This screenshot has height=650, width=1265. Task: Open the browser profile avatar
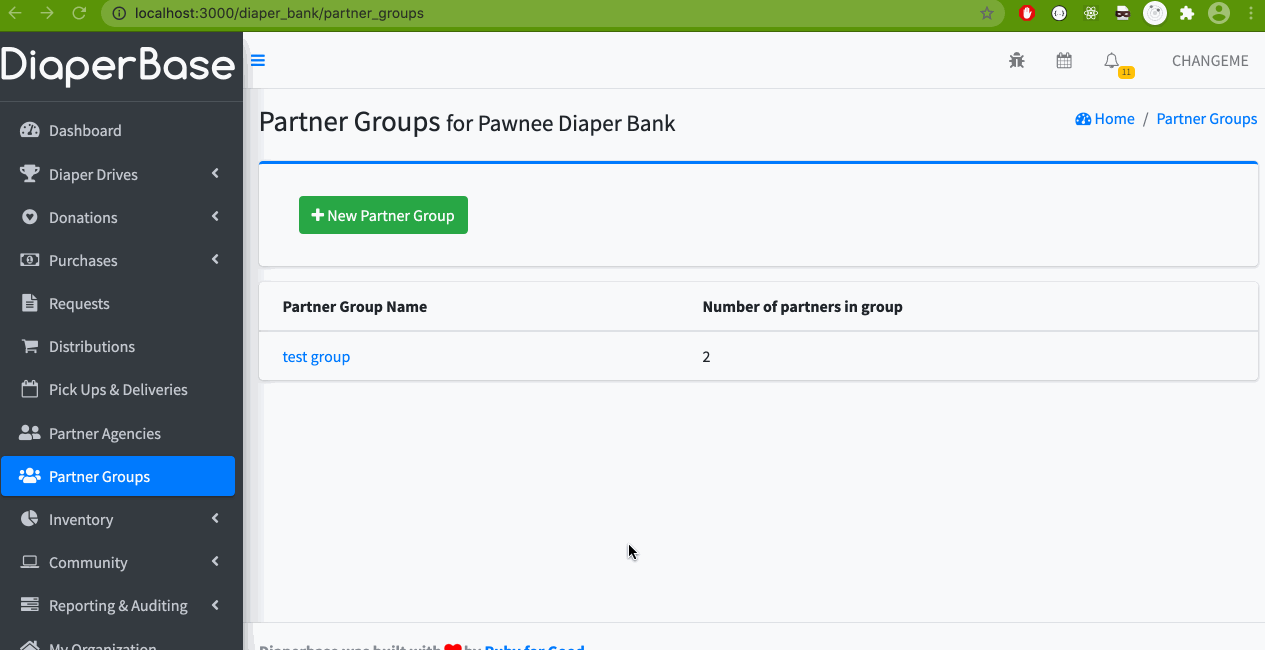pyautogui.click(x=1218, y=13)
